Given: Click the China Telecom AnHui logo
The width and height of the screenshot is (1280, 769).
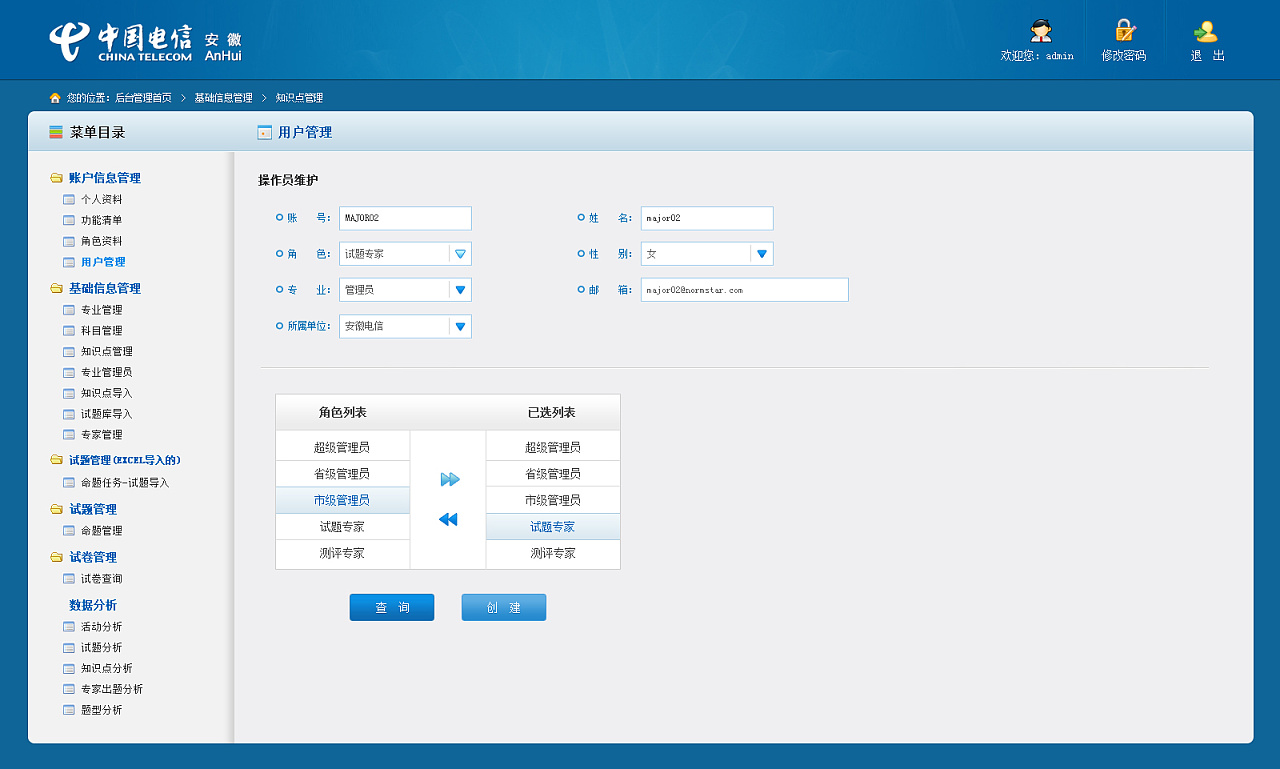Looking at the screenshot, I should coord(145,43).
